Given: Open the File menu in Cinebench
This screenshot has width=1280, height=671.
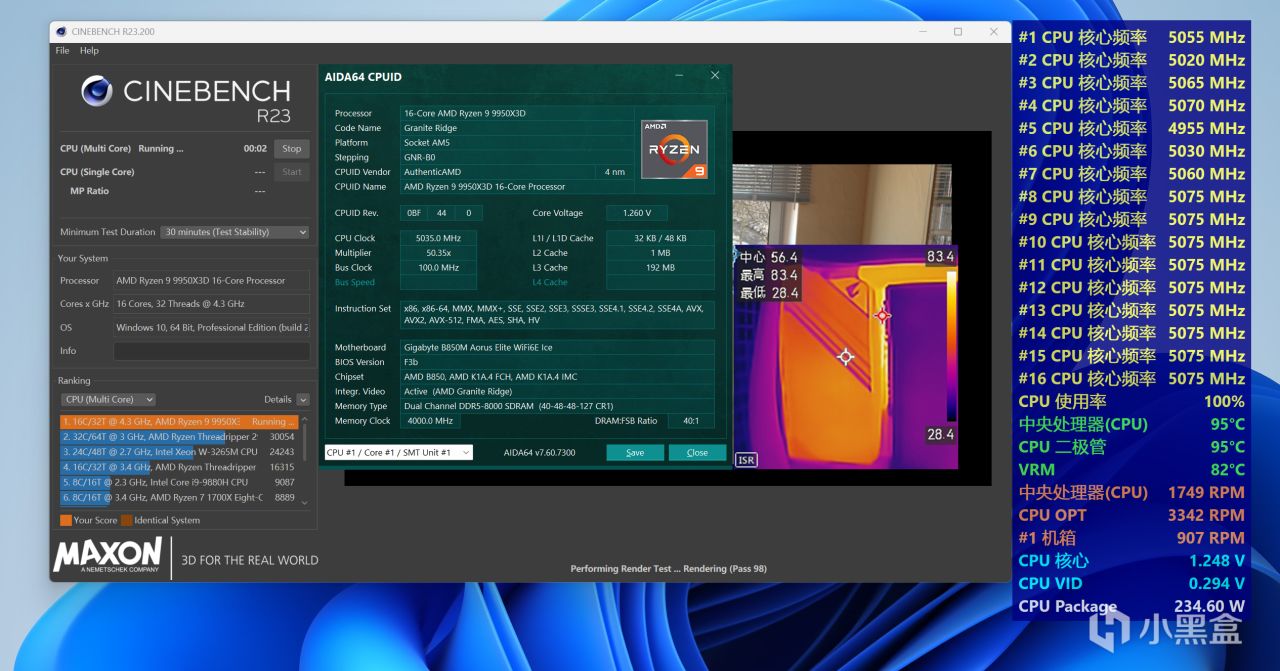Looking at the screenshot, I should (x=62, y=50).
